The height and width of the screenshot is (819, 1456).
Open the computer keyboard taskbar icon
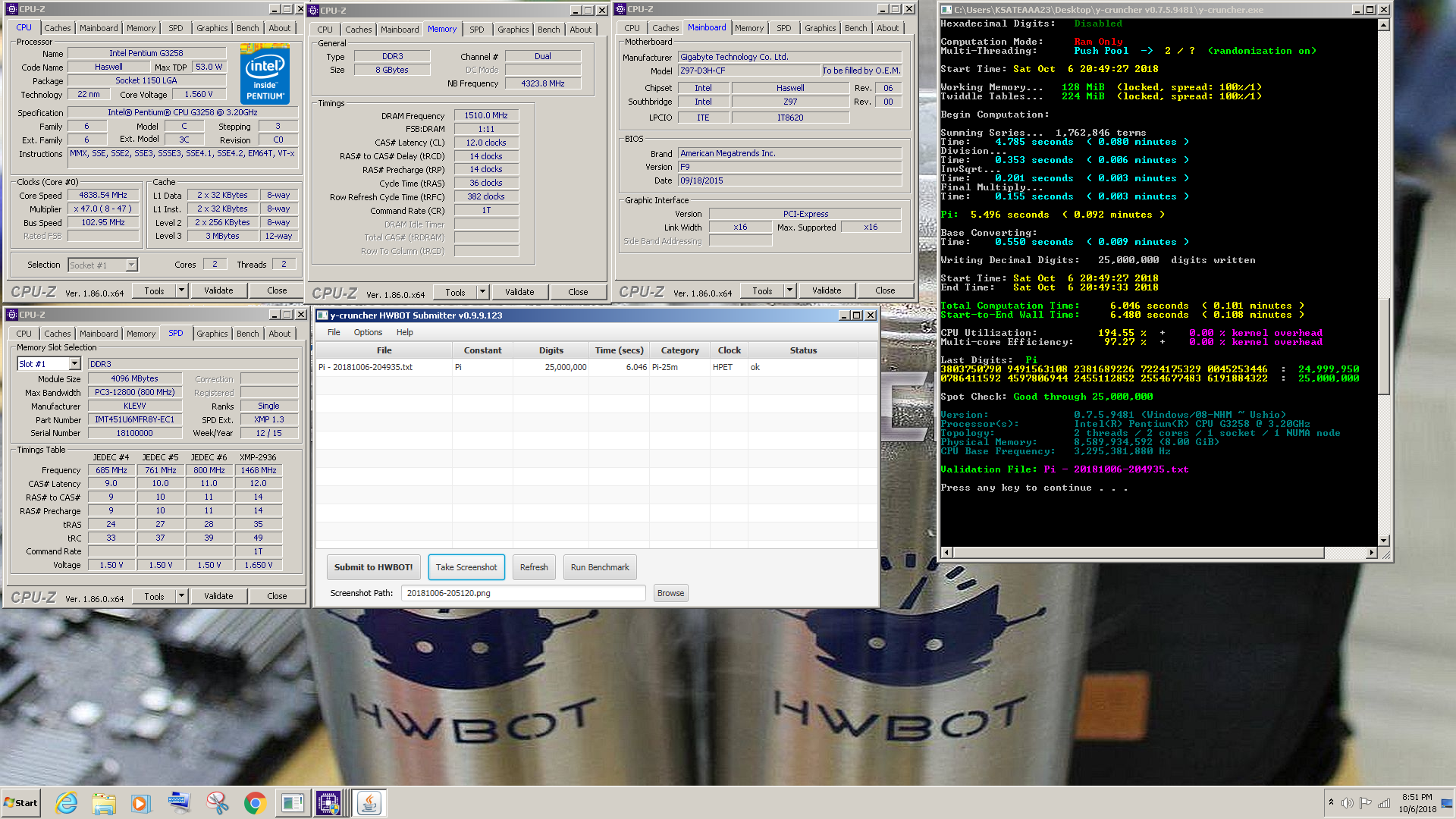click(179, 803)
